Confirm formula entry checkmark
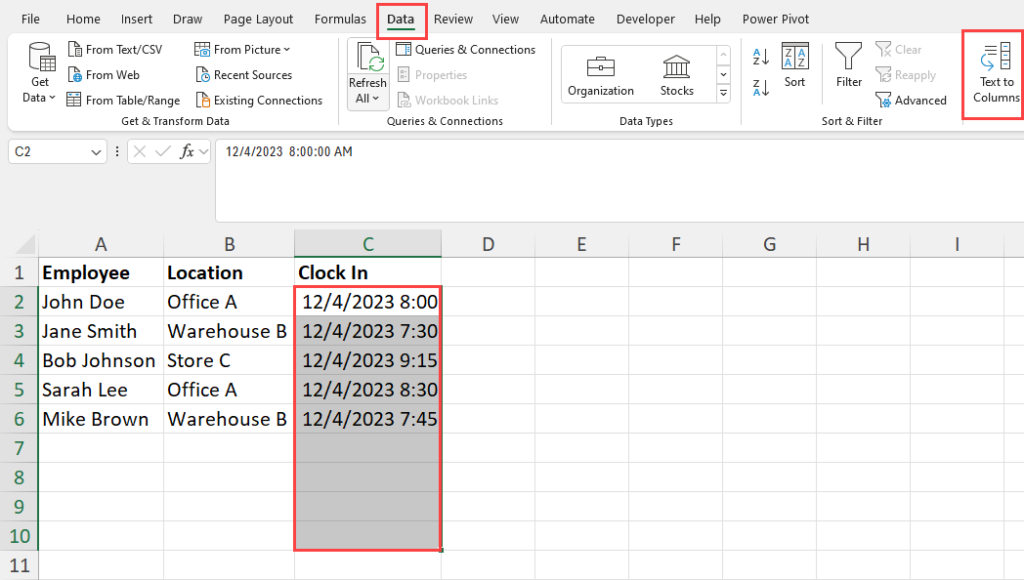The image size is (1024, 580). click(163, 152)
